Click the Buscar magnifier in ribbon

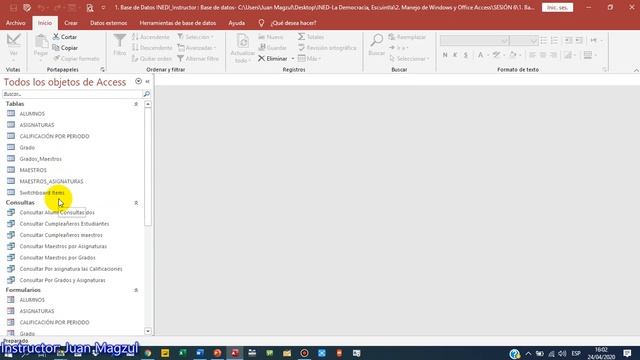point(376,41)
